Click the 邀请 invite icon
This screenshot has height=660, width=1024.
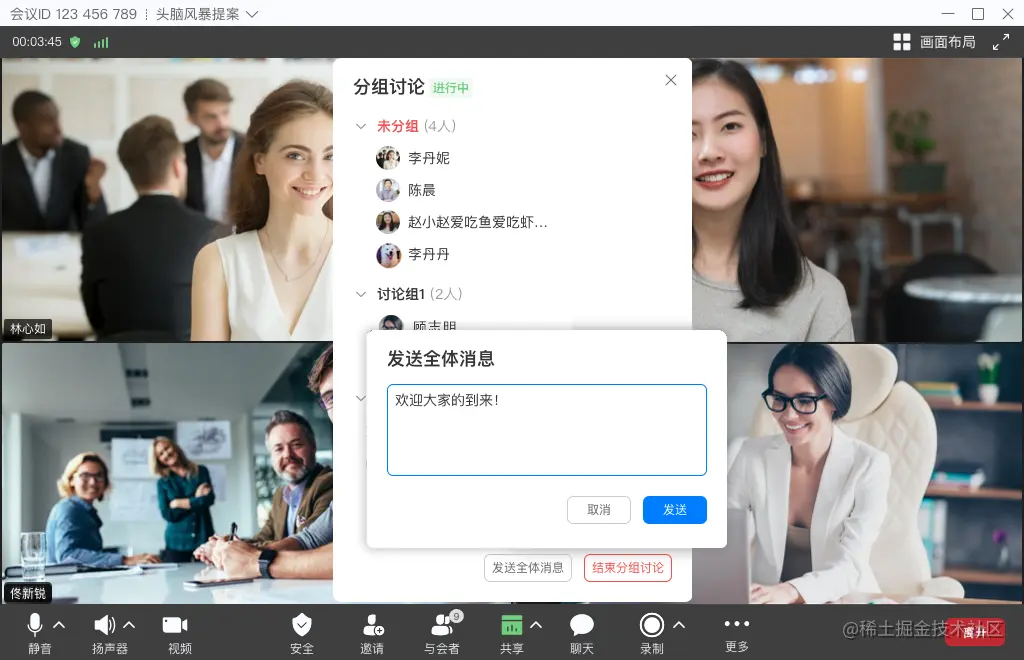372,625
